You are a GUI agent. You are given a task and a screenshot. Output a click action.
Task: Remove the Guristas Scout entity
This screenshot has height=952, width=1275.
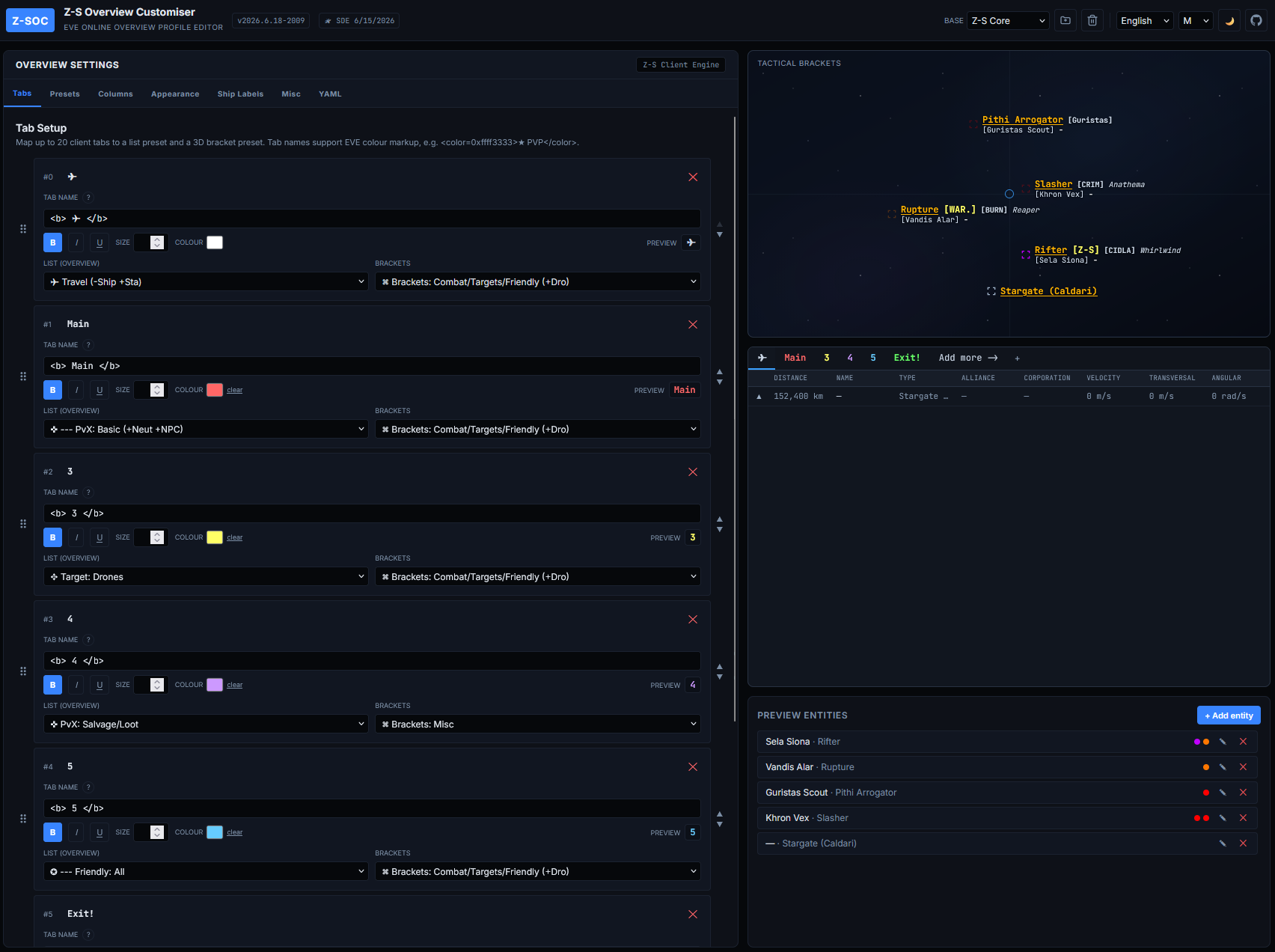pyautogui.click(x=1243, y=793)
